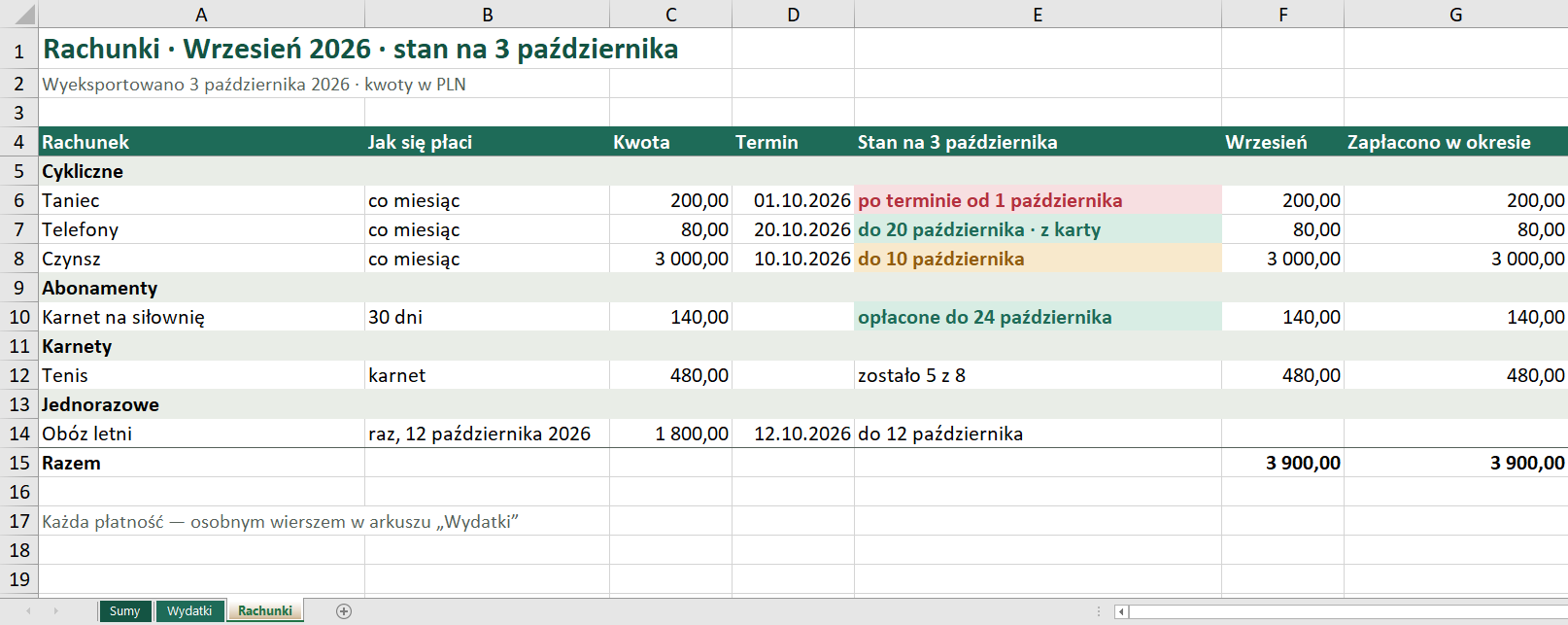The height and width of the screenshot is (625, 1568).
Task: Switch to the Wydatki sheet tab
Action: [189, 610]
